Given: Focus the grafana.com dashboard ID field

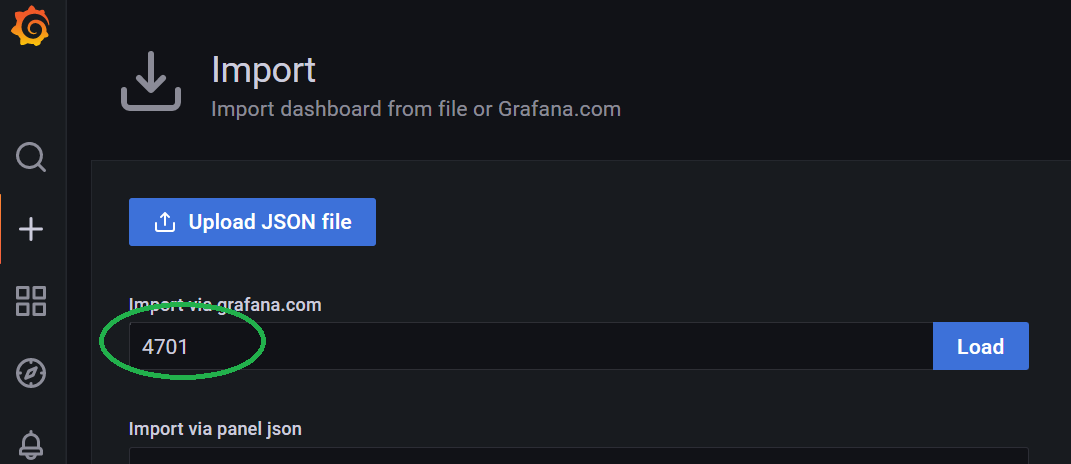Looking at the screenshot, I should [x=531, y=346].
